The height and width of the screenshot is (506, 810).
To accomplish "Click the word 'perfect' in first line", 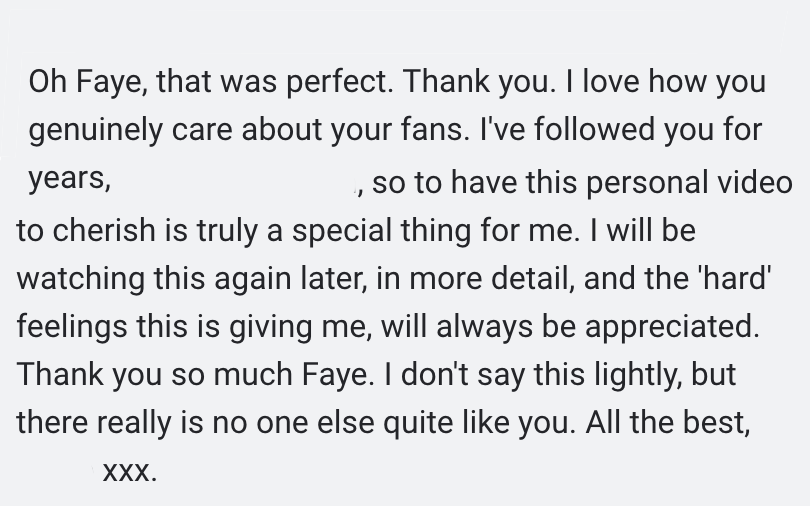I will coord(339,81).
